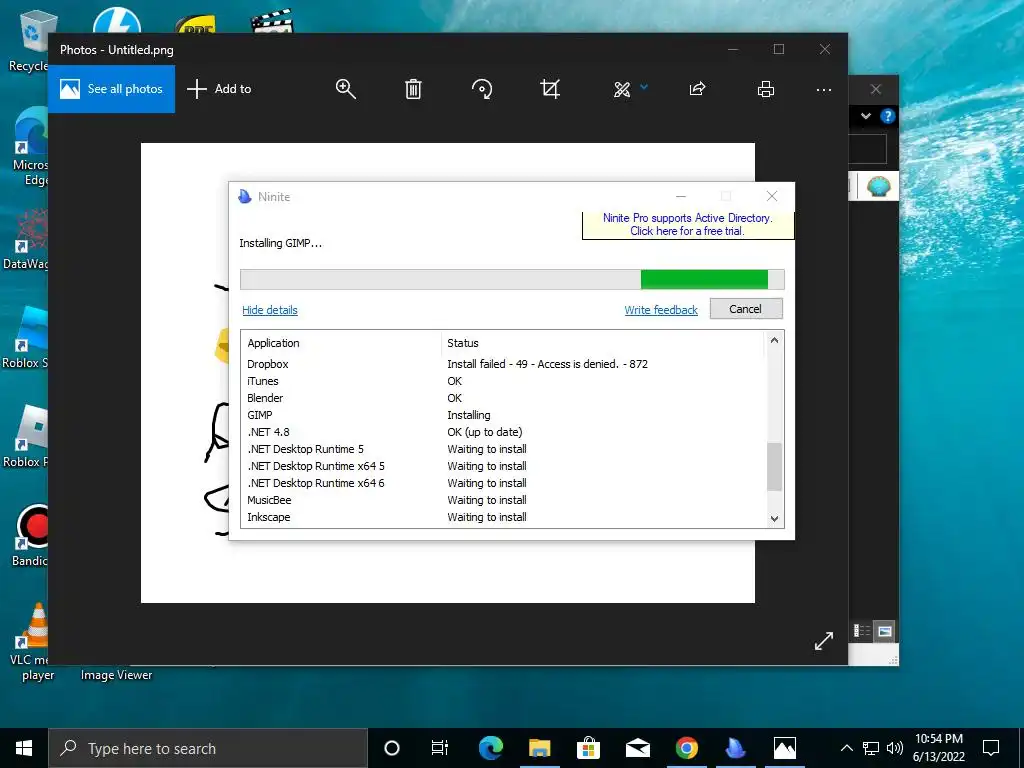
Task: Click the seashell icon in background window
Action: click(879, 187)
